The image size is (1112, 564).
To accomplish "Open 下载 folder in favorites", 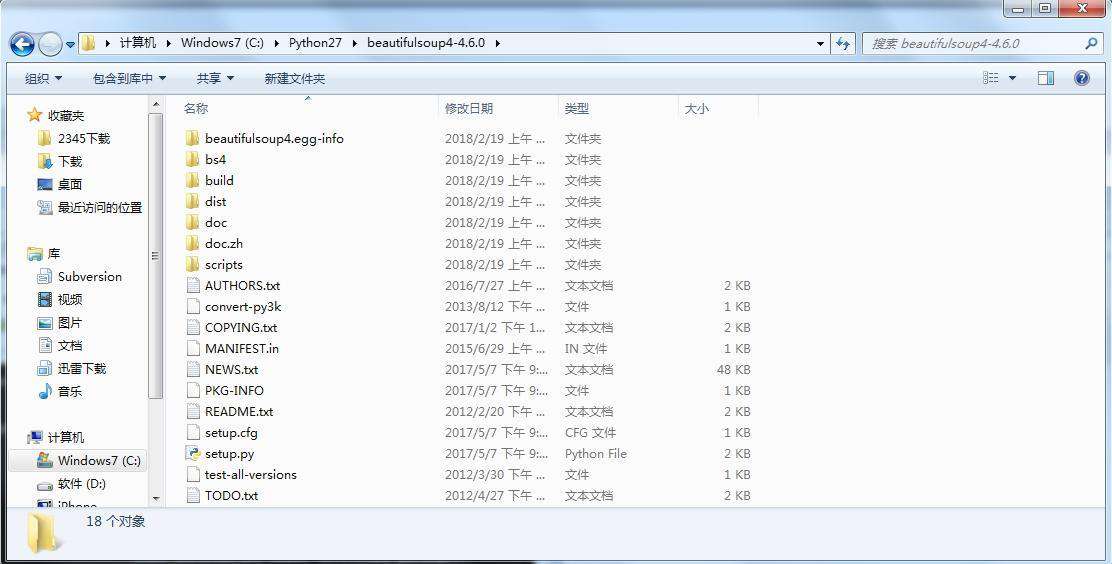I will (x=70, y=161).
